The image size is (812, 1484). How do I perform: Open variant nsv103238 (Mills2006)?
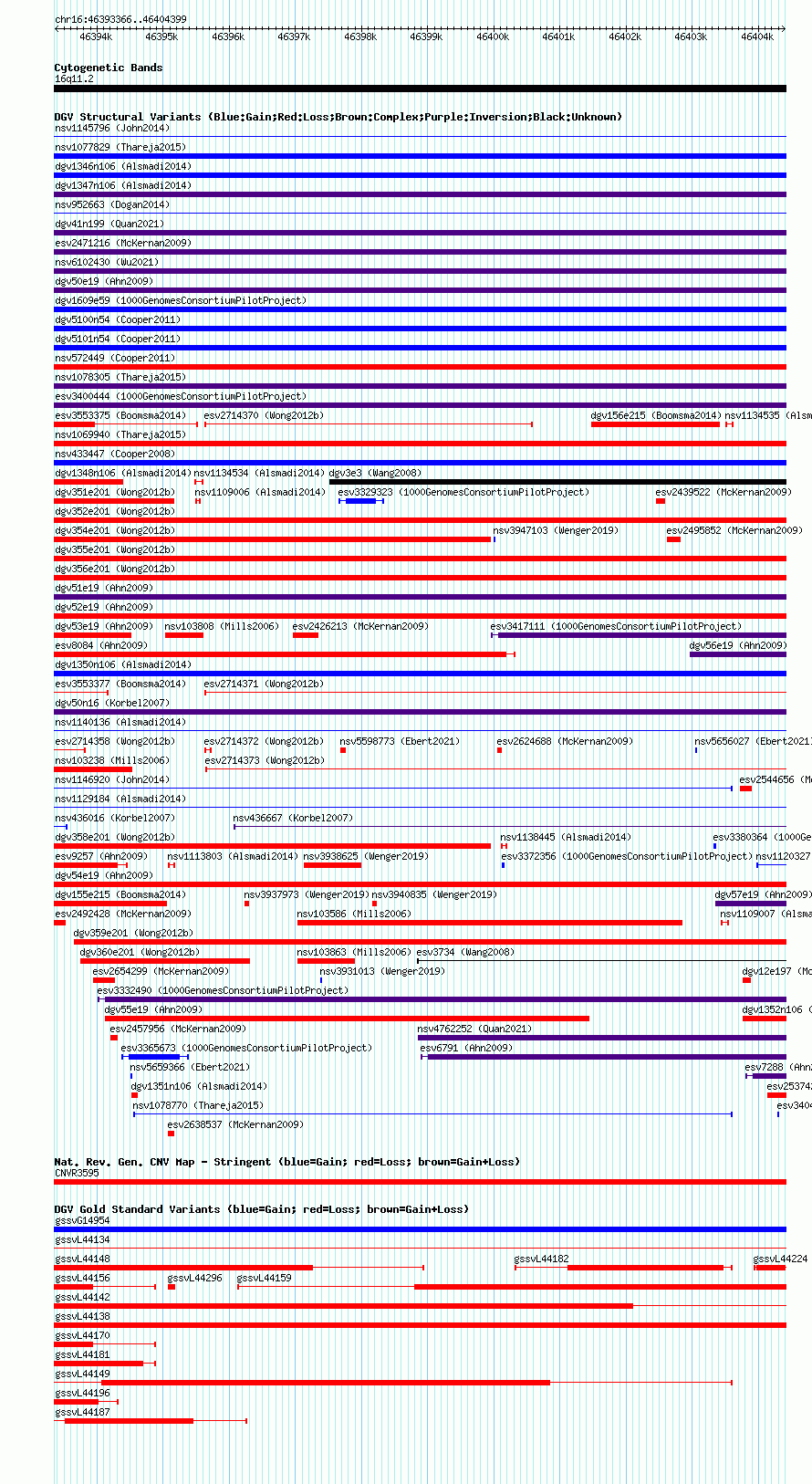(112, 760)
